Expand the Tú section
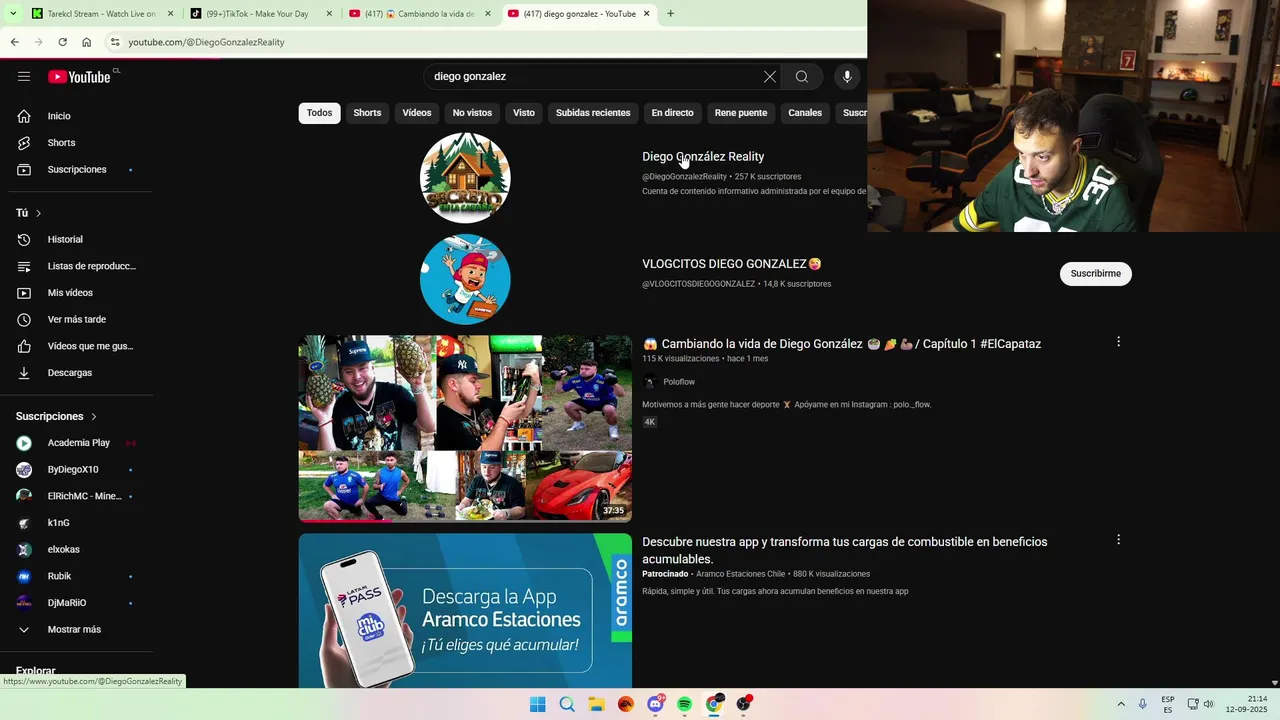1280x720 pixels. (29, 213)
